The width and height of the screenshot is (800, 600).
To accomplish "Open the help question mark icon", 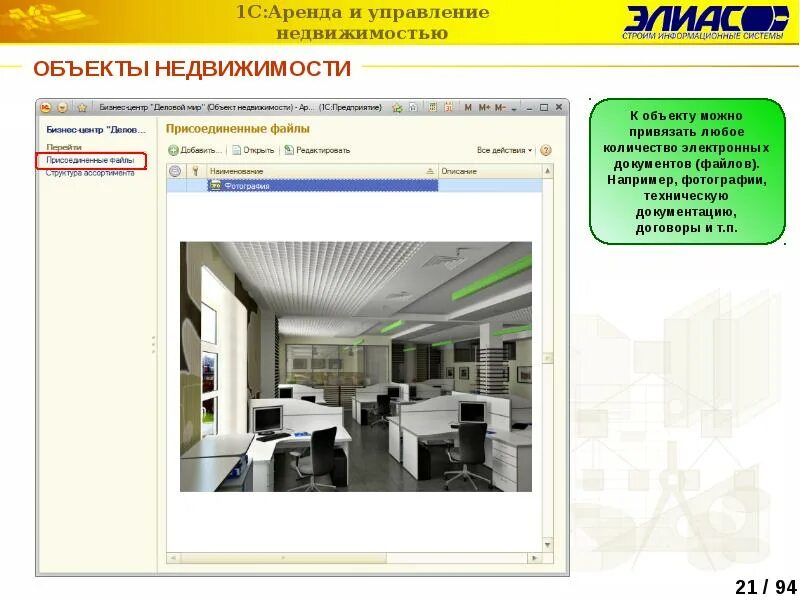I will coord(545,150).
